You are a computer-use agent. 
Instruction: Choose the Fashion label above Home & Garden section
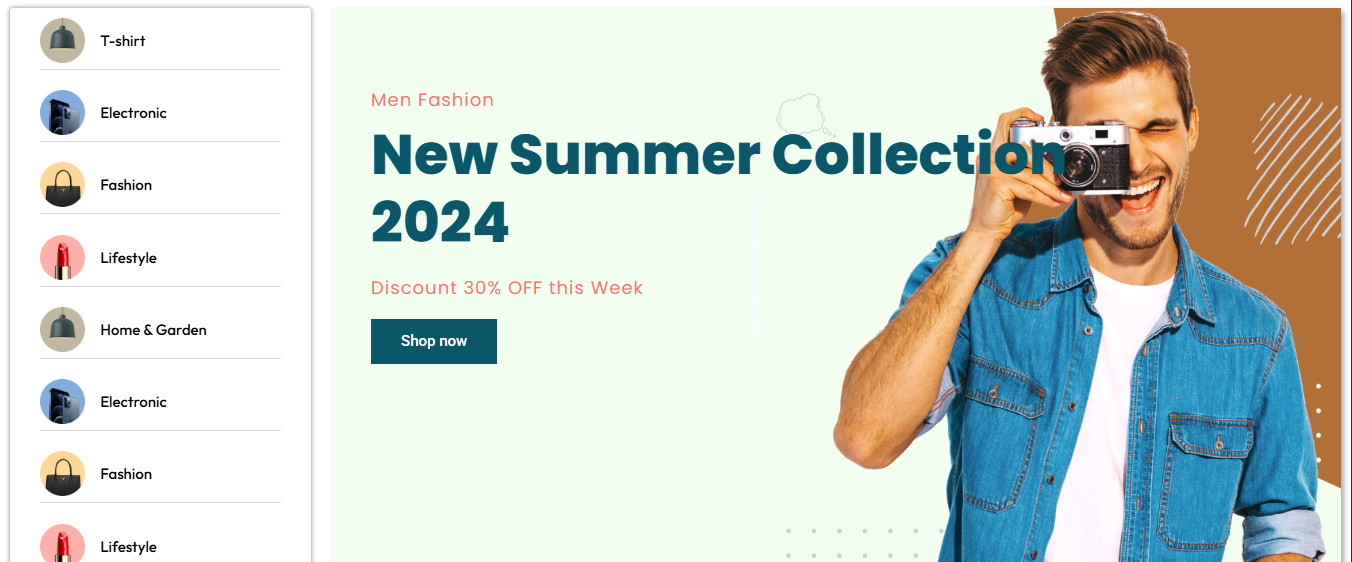click(126, 185)
